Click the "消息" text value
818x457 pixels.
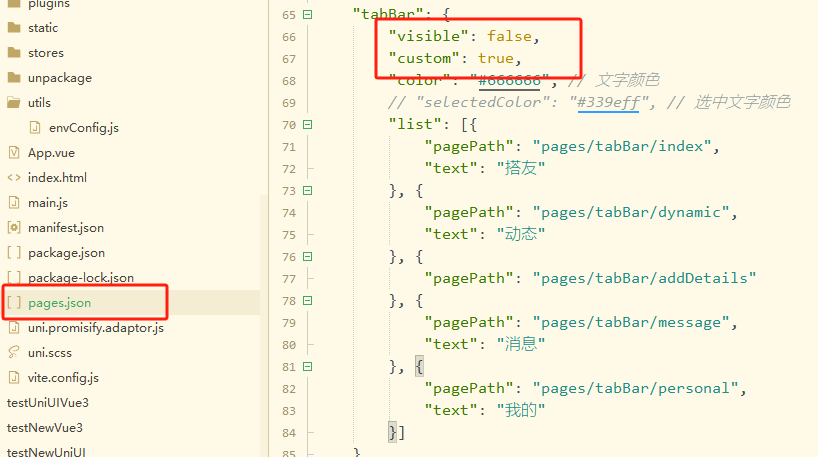coord(521,344)
